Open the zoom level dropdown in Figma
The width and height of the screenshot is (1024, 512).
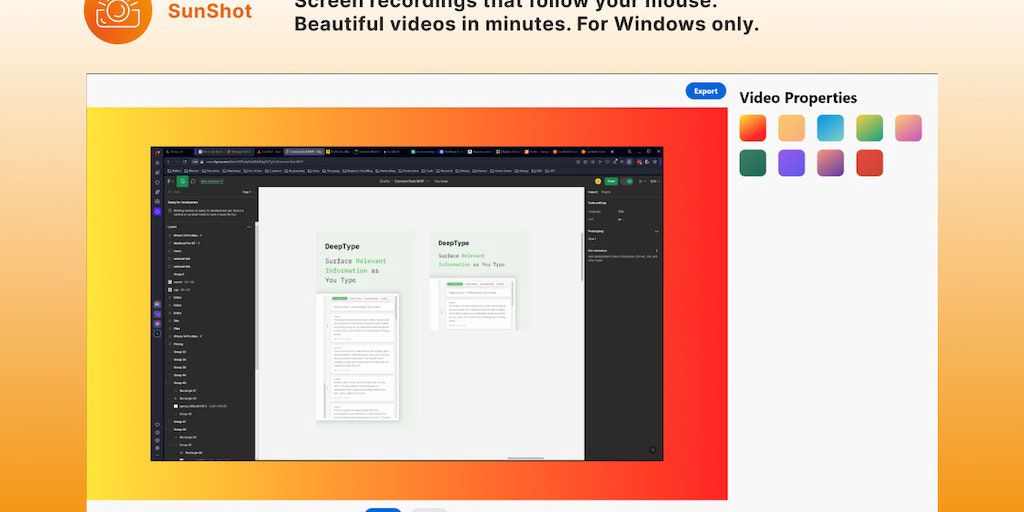(654, 181)
